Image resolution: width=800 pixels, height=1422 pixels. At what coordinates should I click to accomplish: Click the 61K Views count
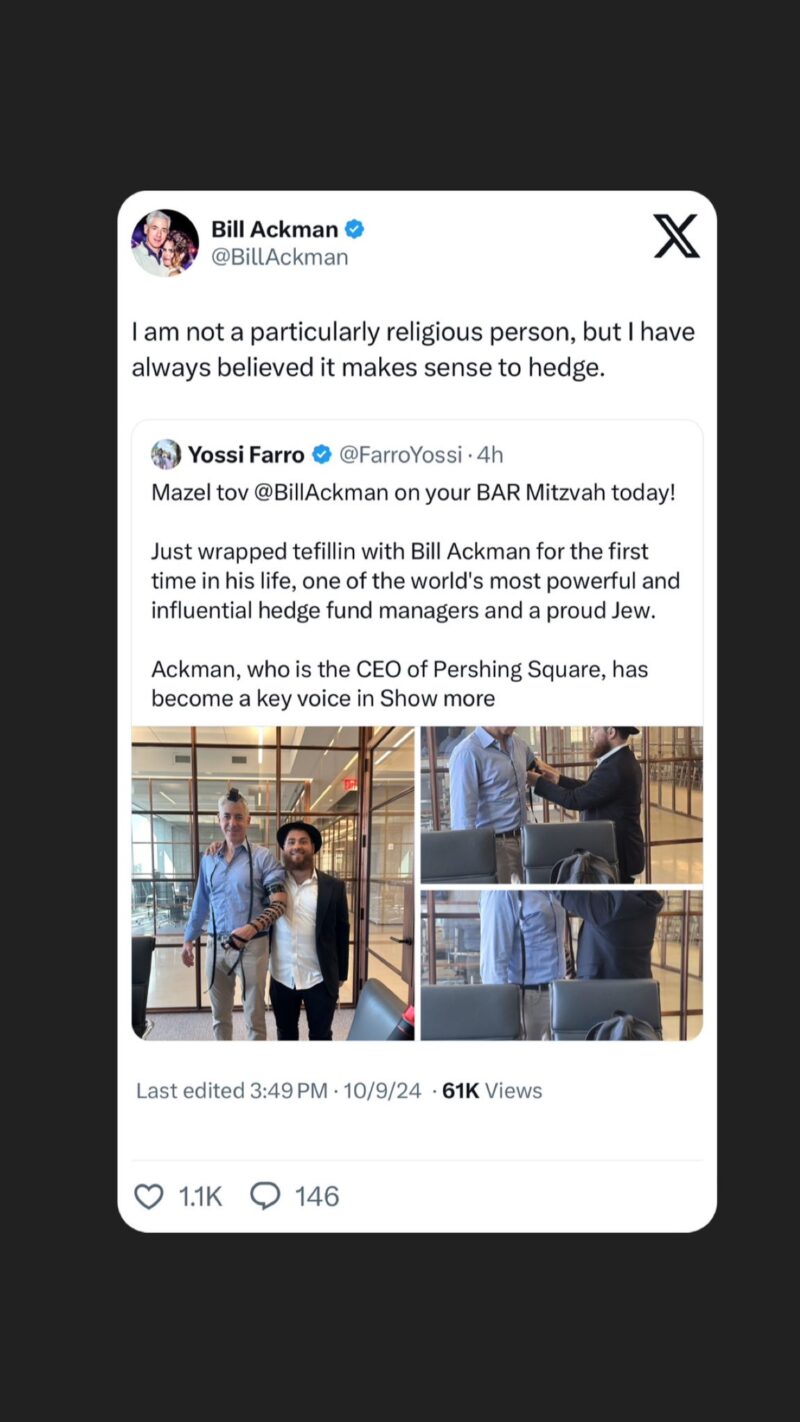(x=492, y=1091)
